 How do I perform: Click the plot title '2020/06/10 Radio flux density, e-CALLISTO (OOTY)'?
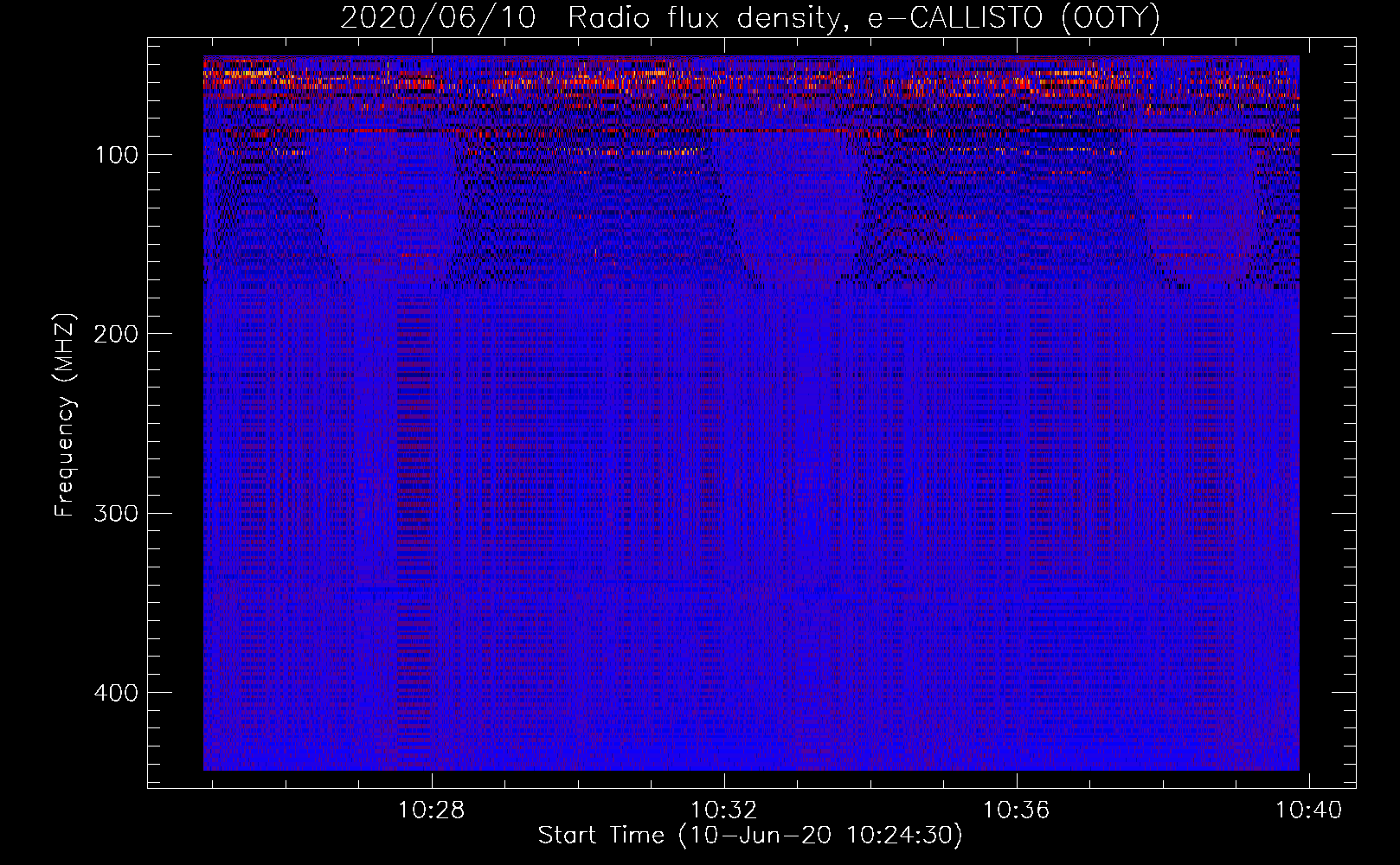click(750, 17)
